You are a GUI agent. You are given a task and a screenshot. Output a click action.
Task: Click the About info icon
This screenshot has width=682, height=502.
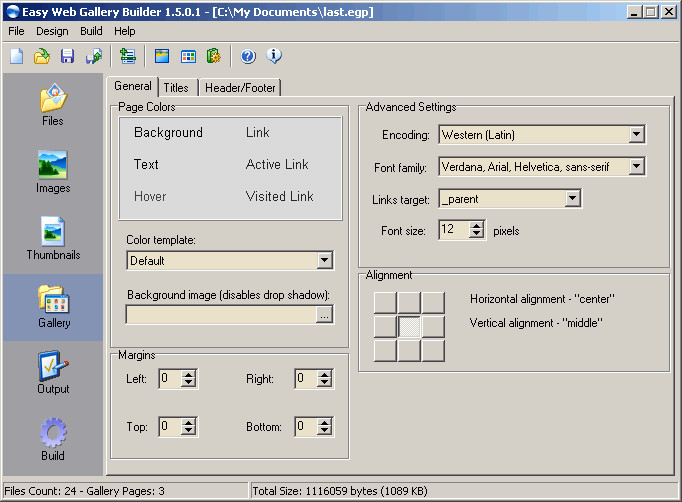[x=274, y=56]
